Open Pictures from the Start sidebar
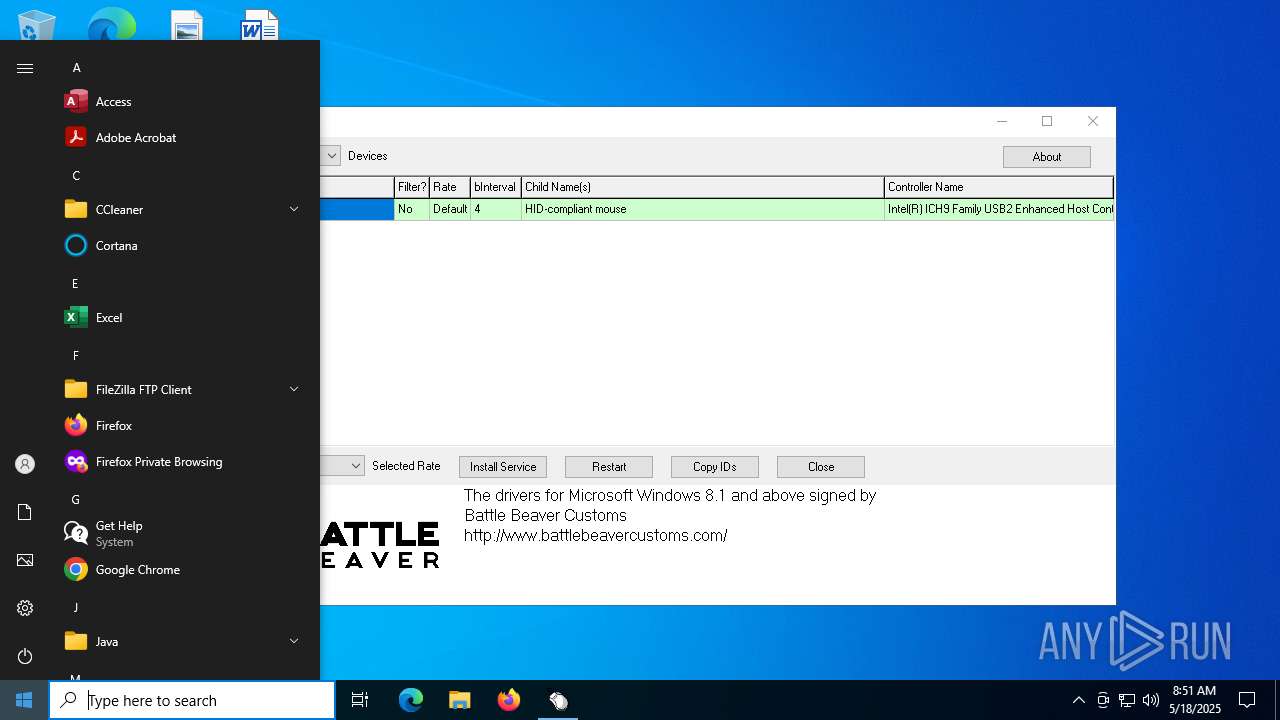1280x720 pixels. (x=25, y=560)
